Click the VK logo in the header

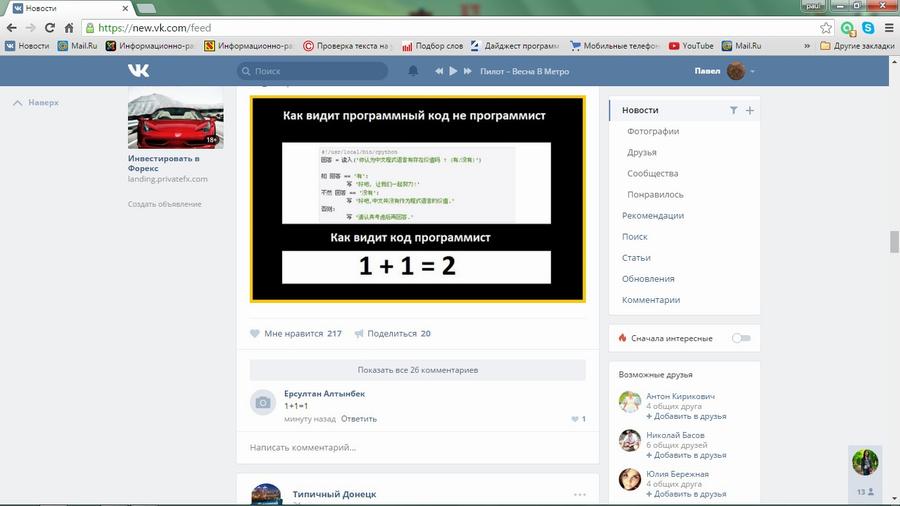138,71
